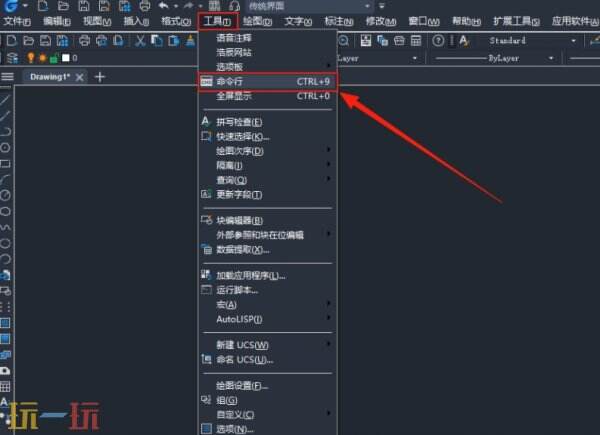Viewport: 600px width, 435px height.
Task: Expand the 隔离(I) submenu
Action: [x=267, y=166]
